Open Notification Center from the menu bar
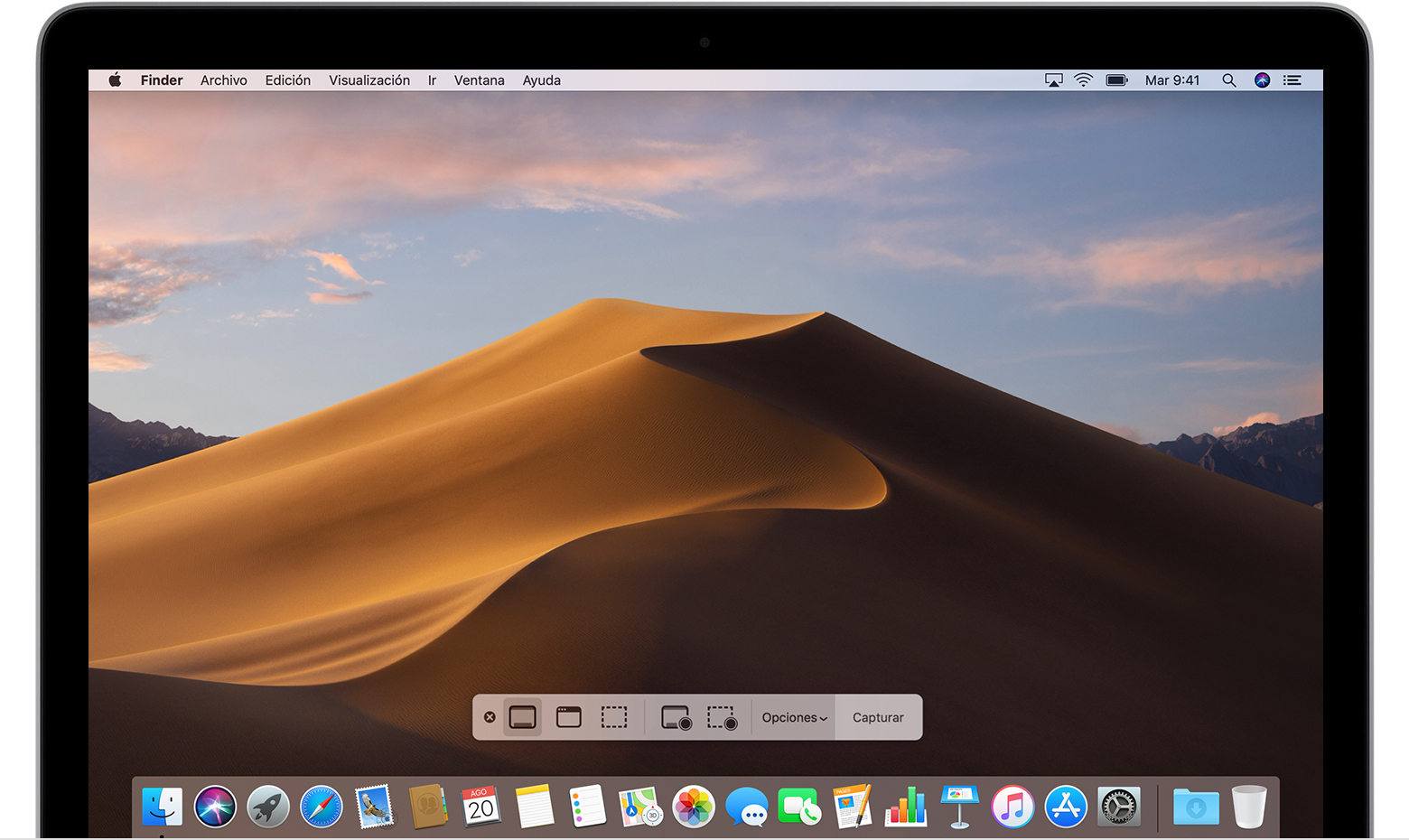 coord(1292,80)
